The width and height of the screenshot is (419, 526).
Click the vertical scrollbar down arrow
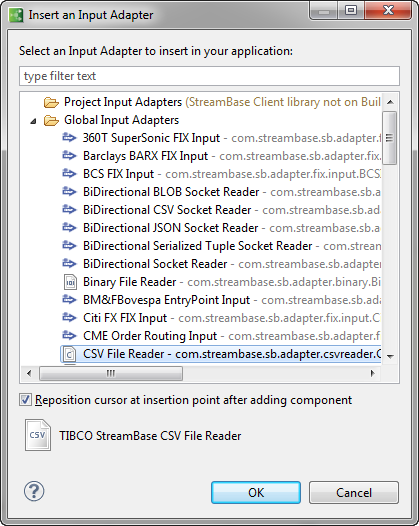[x=390, y=356]
